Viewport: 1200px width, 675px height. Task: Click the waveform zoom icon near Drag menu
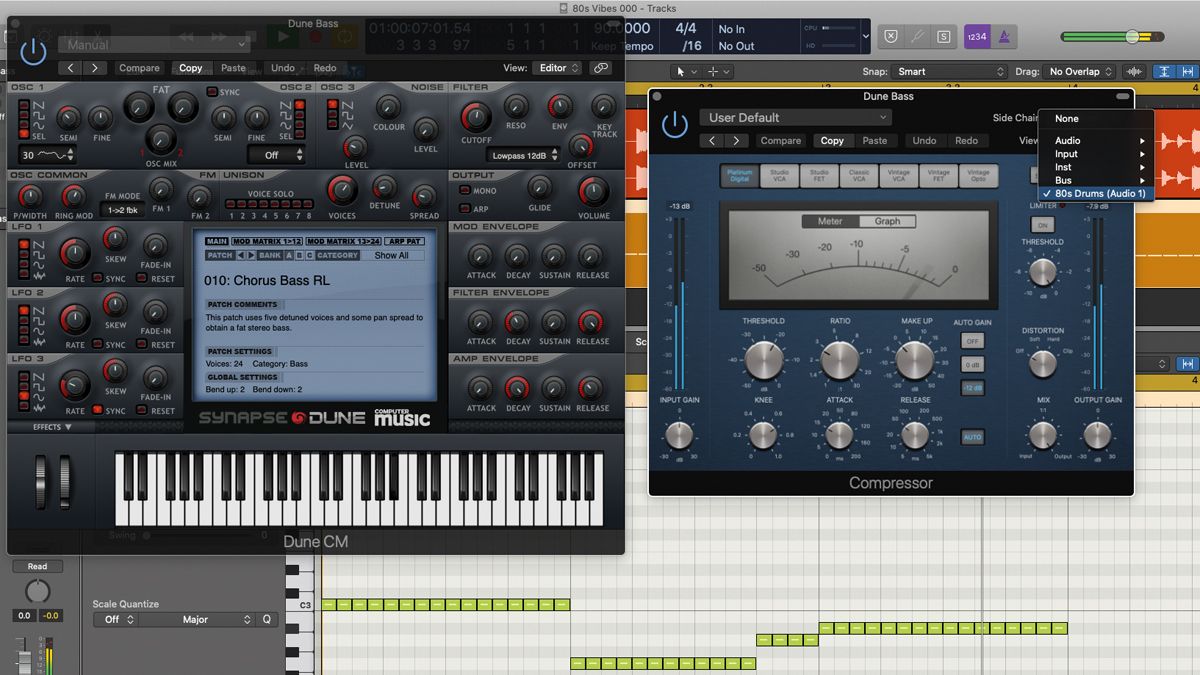(x=1133, y=71)
